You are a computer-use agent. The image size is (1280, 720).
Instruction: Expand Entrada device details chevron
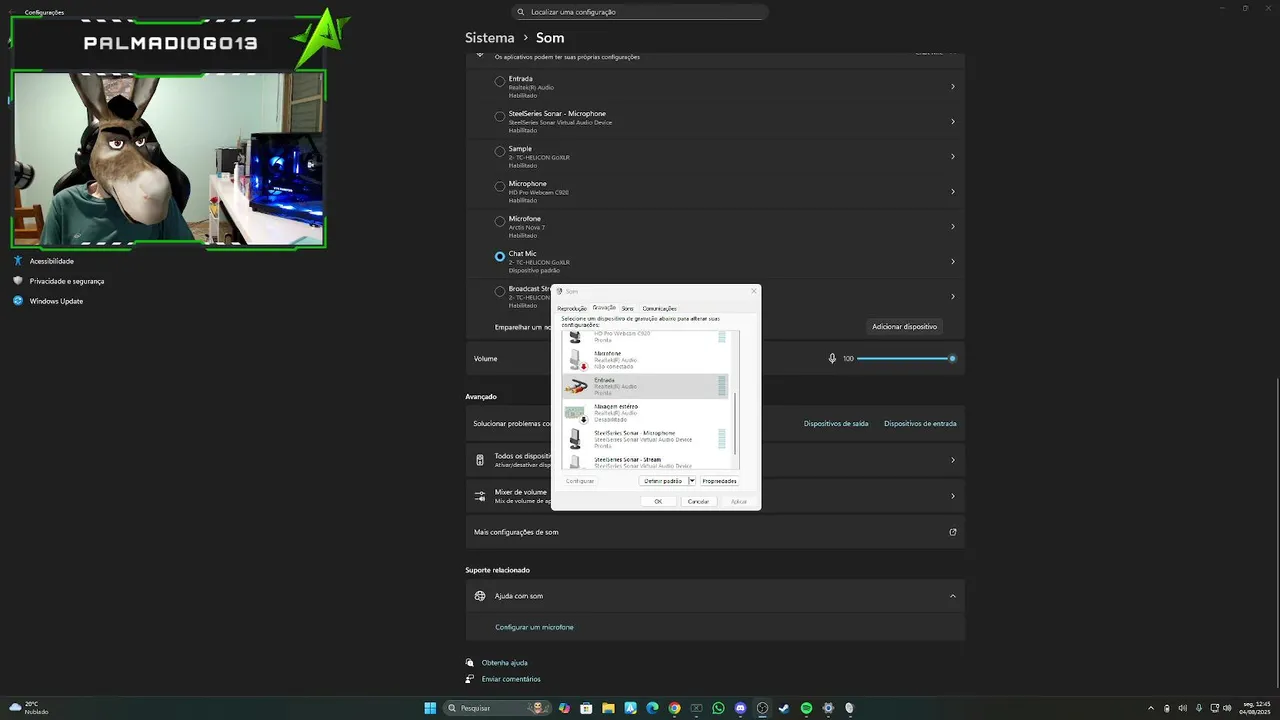(x=952, y=86)
